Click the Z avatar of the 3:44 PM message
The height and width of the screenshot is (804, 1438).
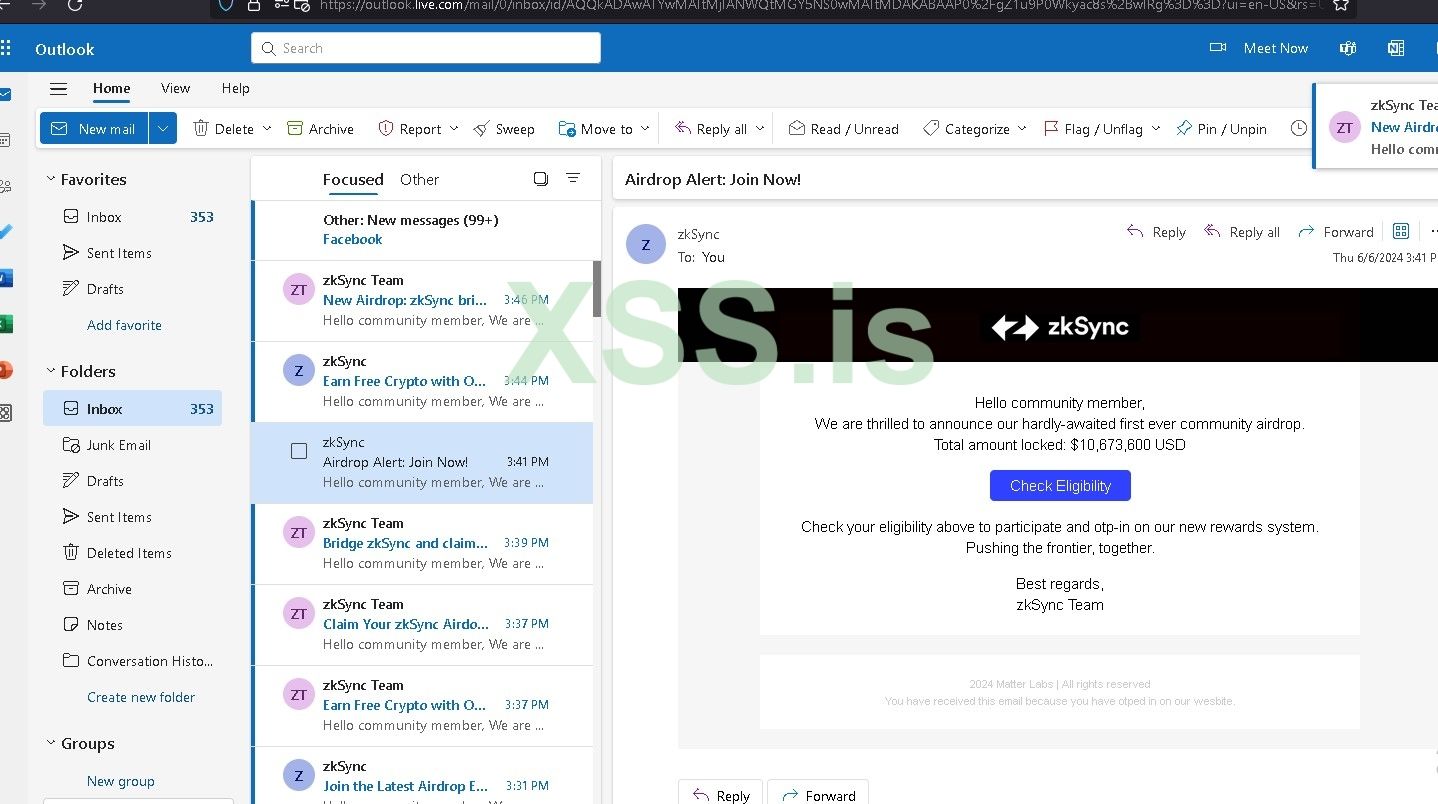(x=299, y=371)
